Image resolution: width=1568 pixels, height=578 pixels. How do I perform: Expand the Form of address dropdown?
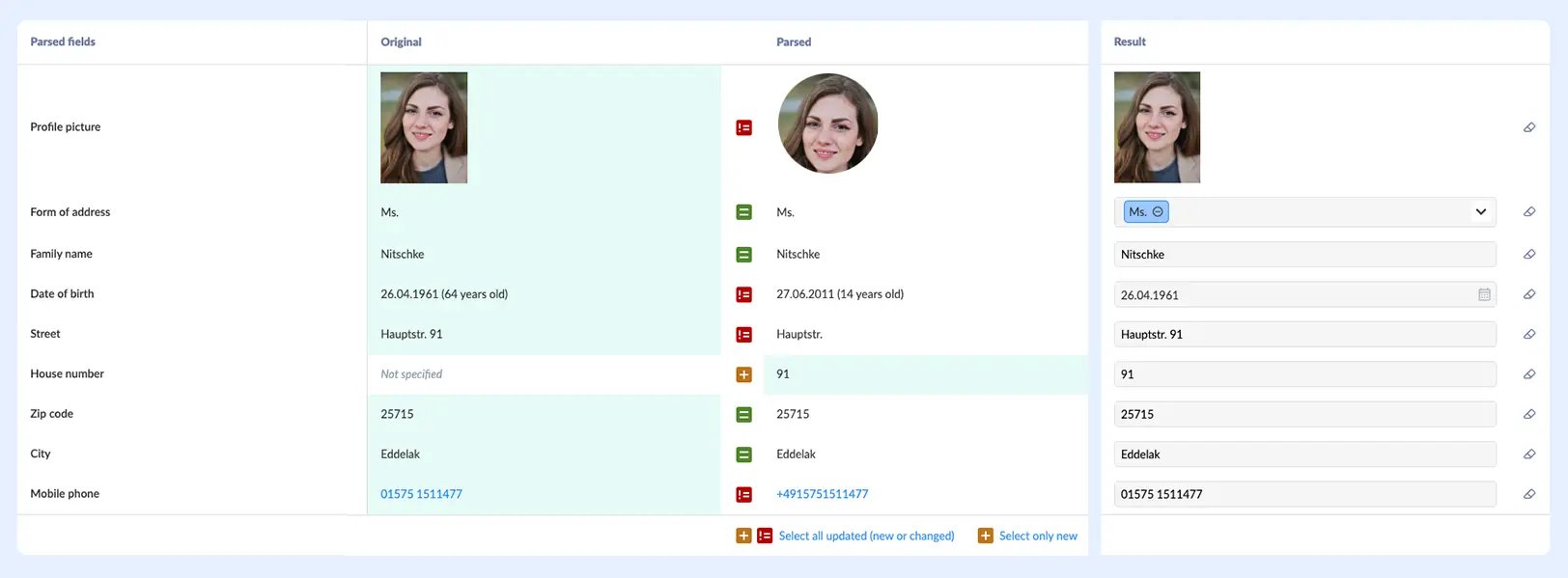click(x=1480, y=212)
